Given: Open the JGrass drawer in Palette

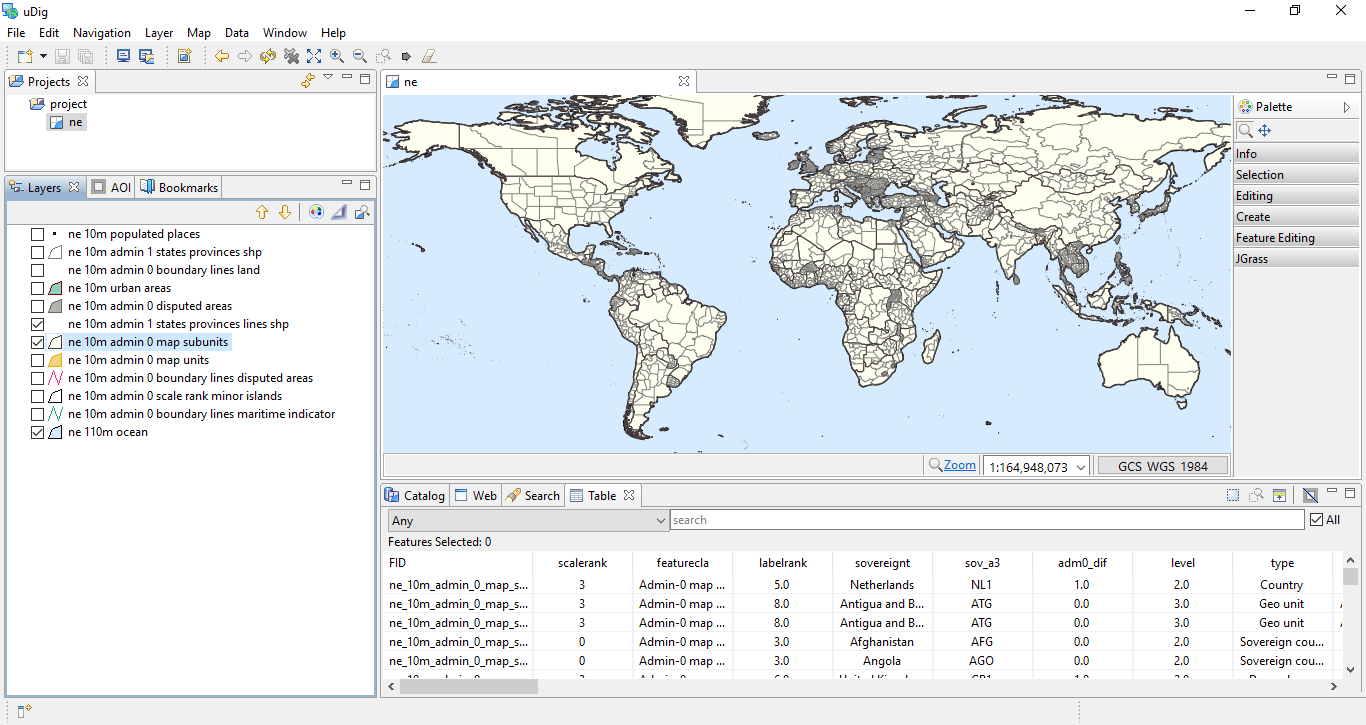Looking at the screenshot, I should (x=1296, y=258).
